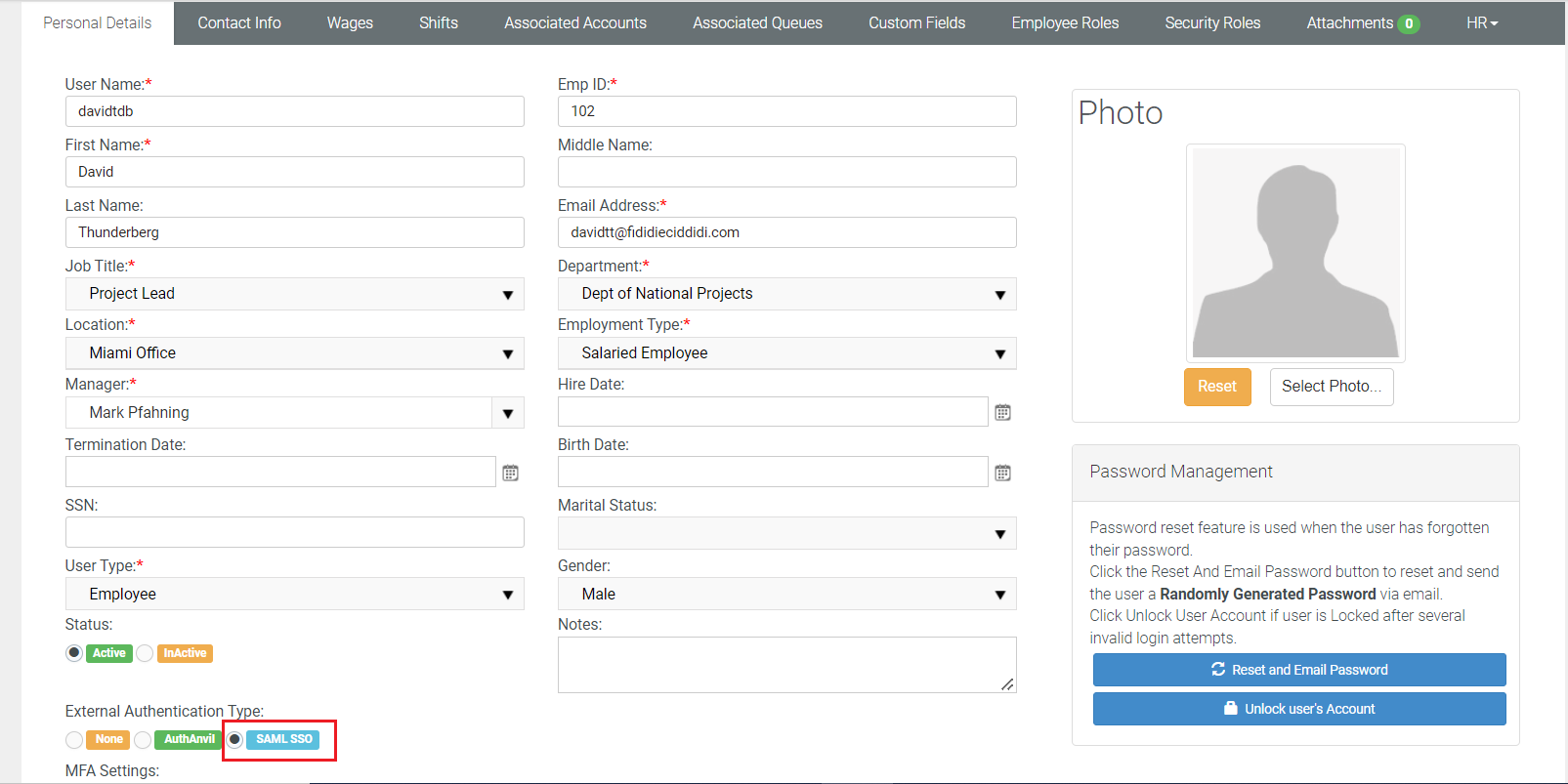Open the Attachments tab
The width and height of the screenshot is (1568, 784).
[1363, 23]
